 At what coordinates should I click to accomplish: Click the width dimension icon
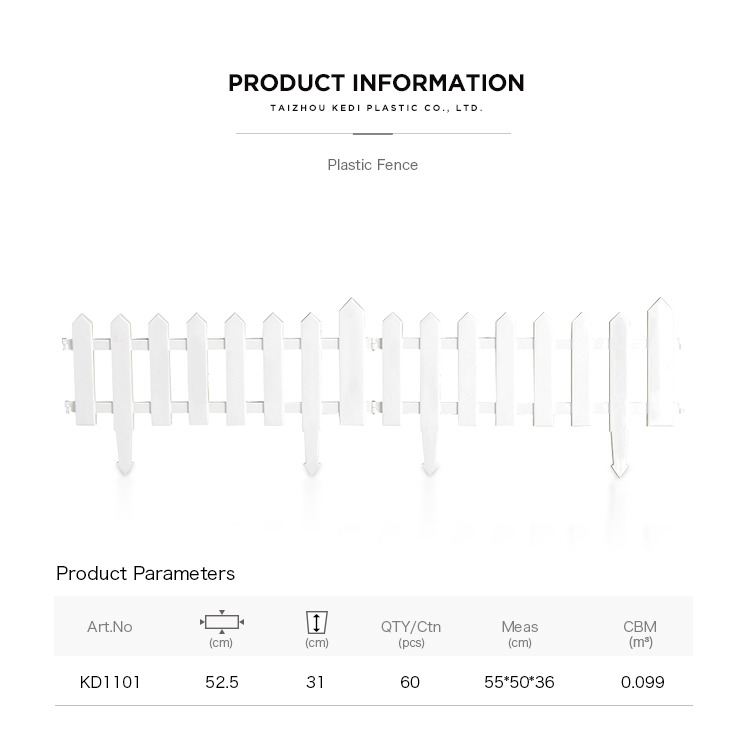pyautogui.click(x=221, y=622)
